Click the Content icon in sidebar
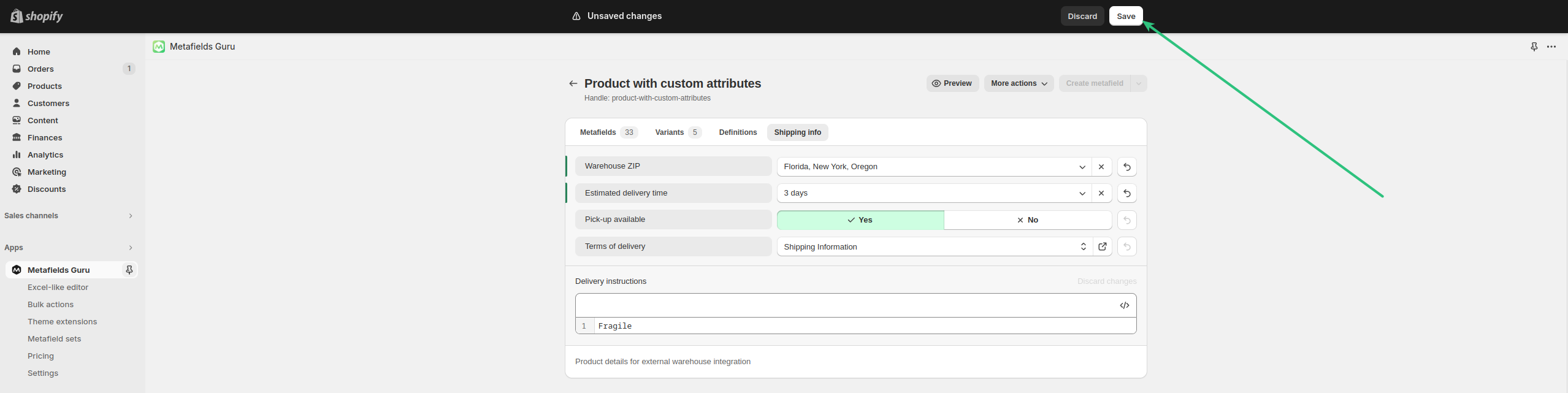 click(x=17, y=120)
